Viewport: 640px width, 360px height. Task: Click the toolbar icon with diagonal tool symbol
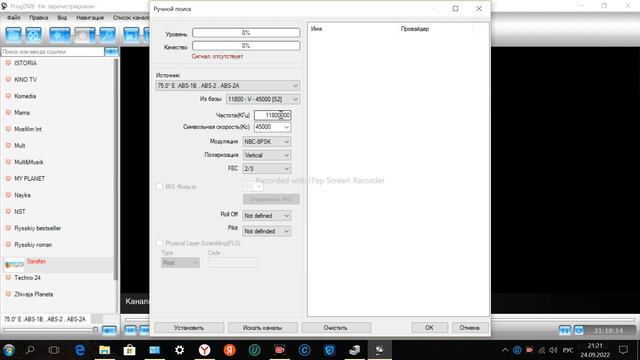pos(107,35)
